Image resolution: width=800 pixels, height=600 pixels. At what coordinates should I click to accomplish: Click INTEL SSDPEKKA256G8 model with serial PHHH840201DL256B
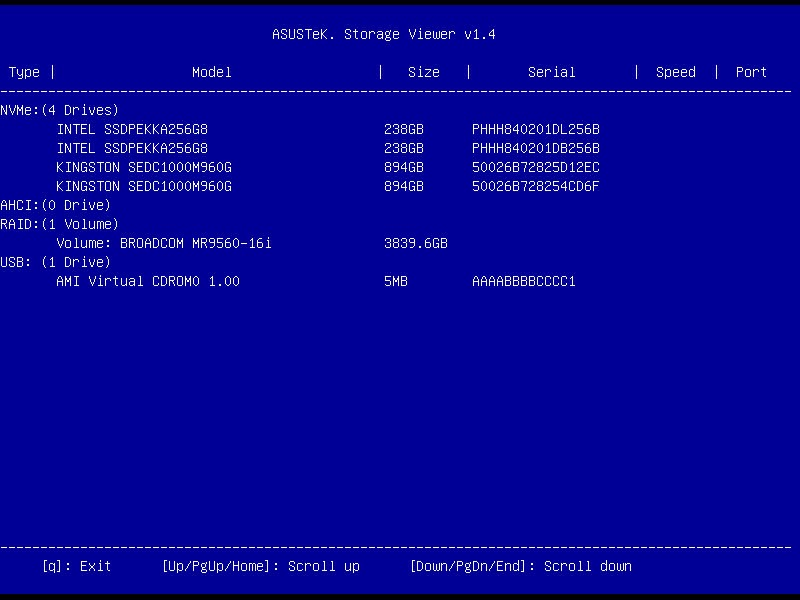[x=132, y=129]
